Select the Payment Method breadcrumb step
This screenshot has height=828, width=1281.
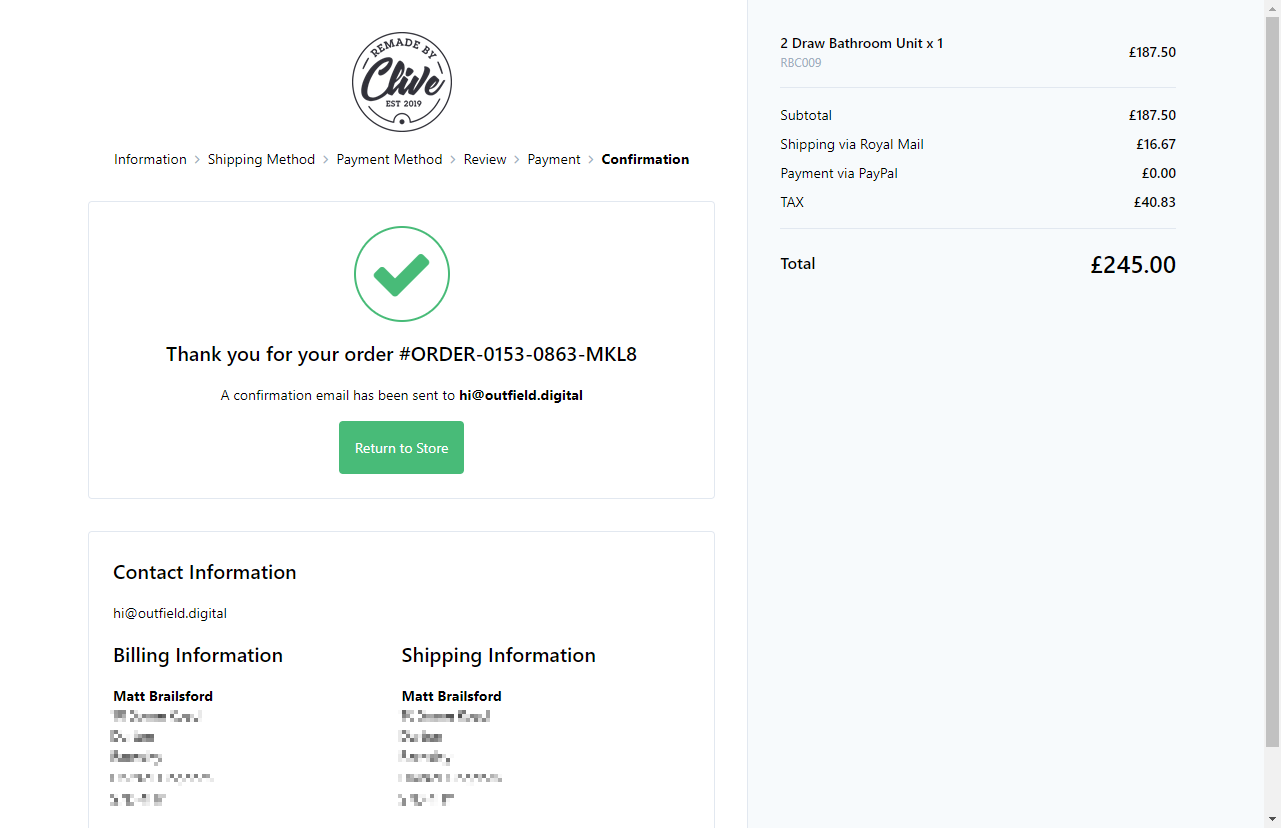389,160
